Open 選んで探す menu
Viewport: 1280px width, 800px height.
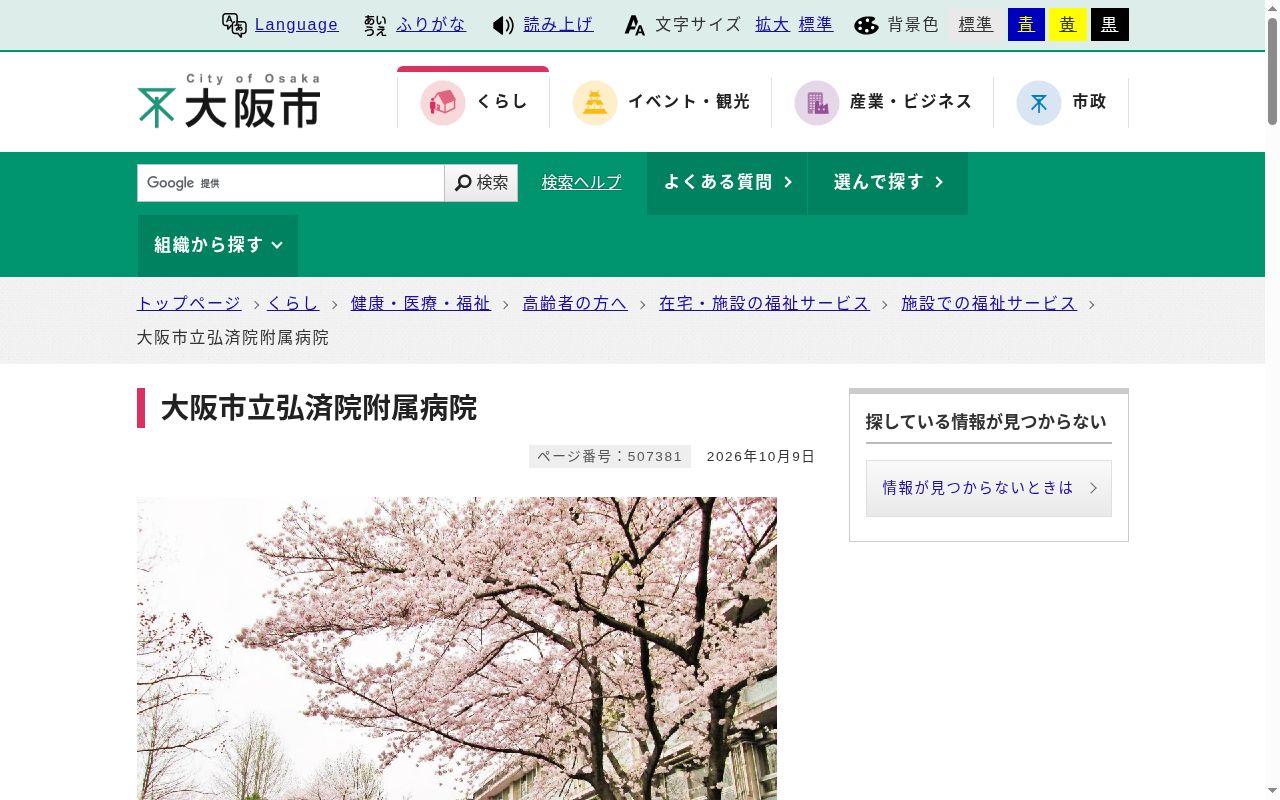[x=888, y=183]
